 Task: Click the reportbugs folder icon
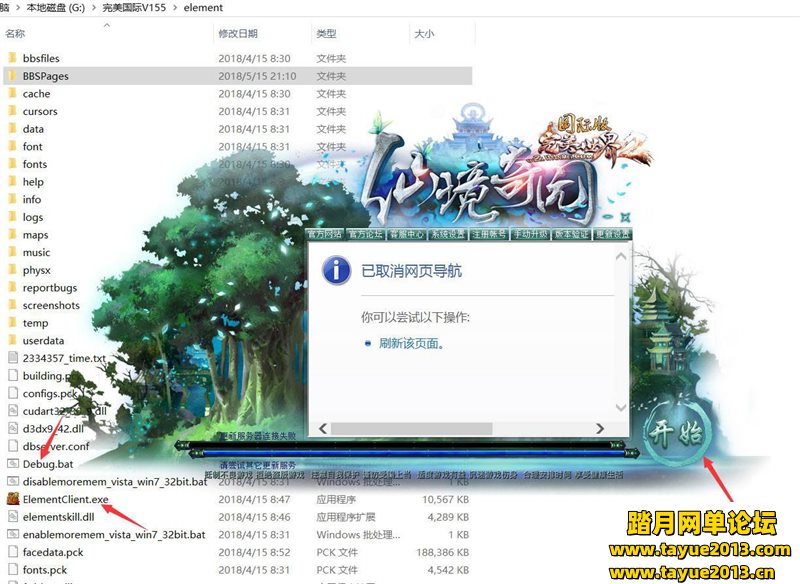13,287
